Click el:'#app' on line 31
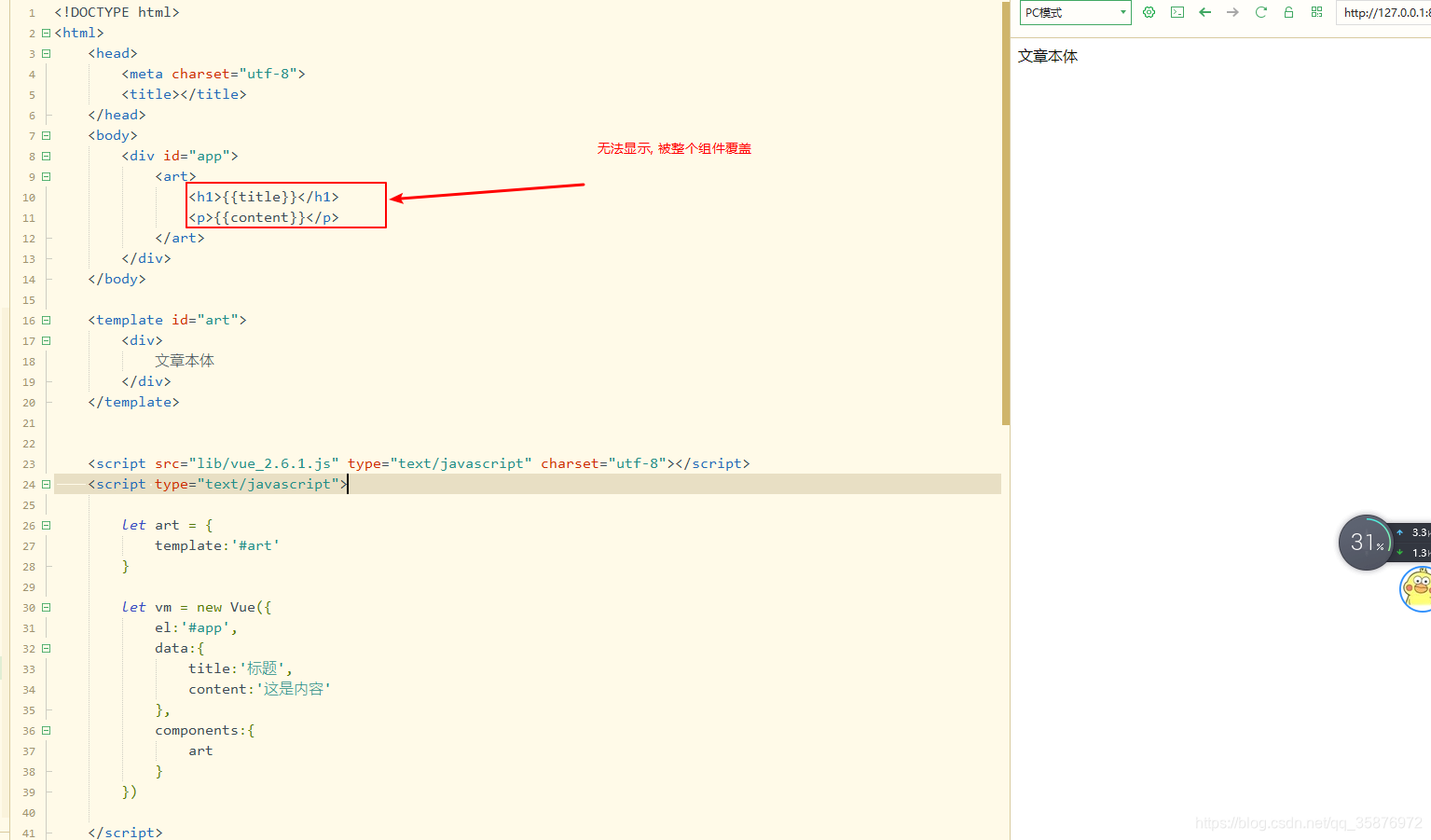Image resolution: width=1431 pixels, height=840 pixels. [196, 627]
